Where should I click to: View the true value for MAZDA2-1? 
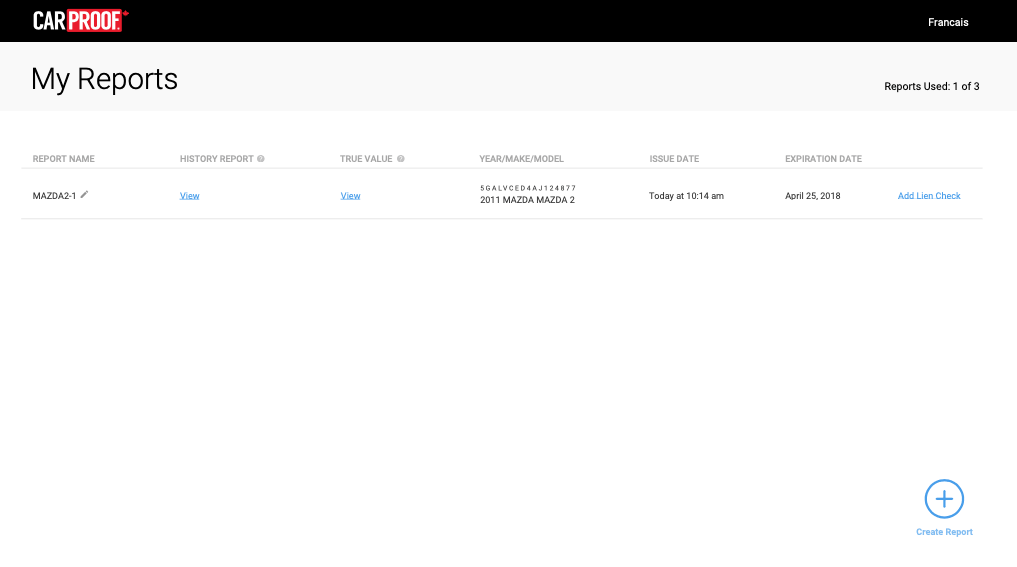(x=350, y=196)
